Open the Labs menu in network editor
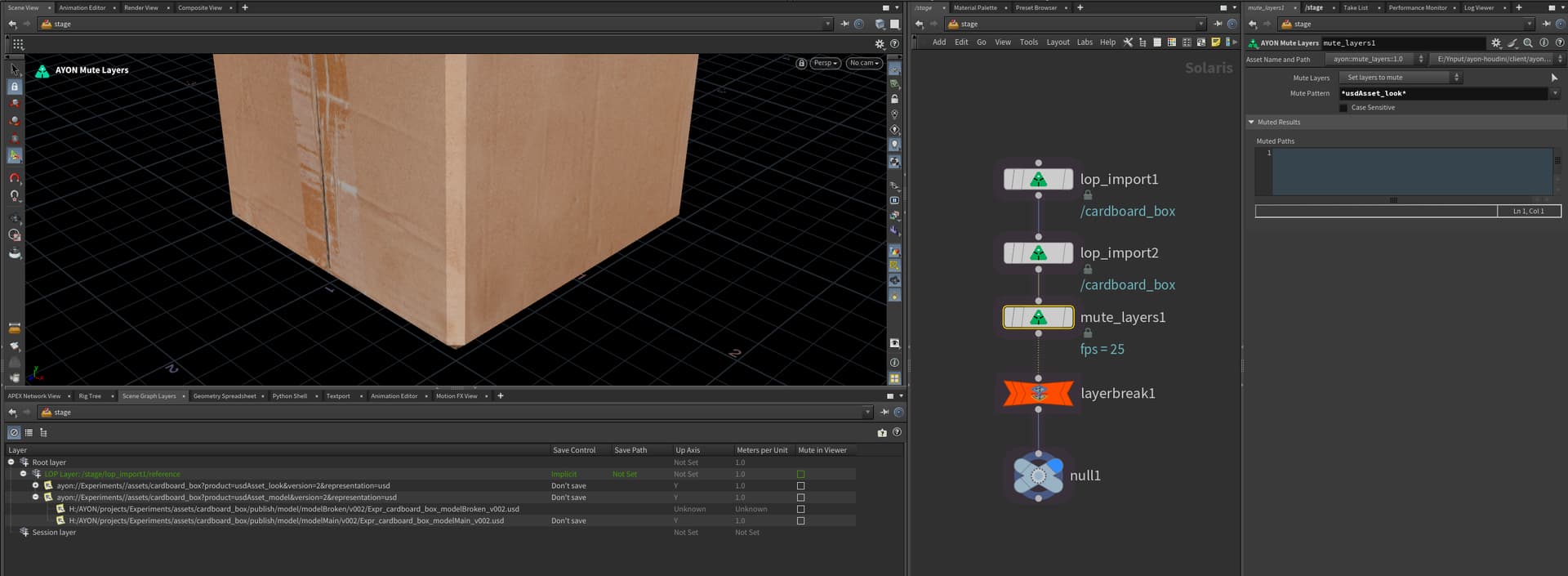1568x576 pixels. tap(1084, 42)
